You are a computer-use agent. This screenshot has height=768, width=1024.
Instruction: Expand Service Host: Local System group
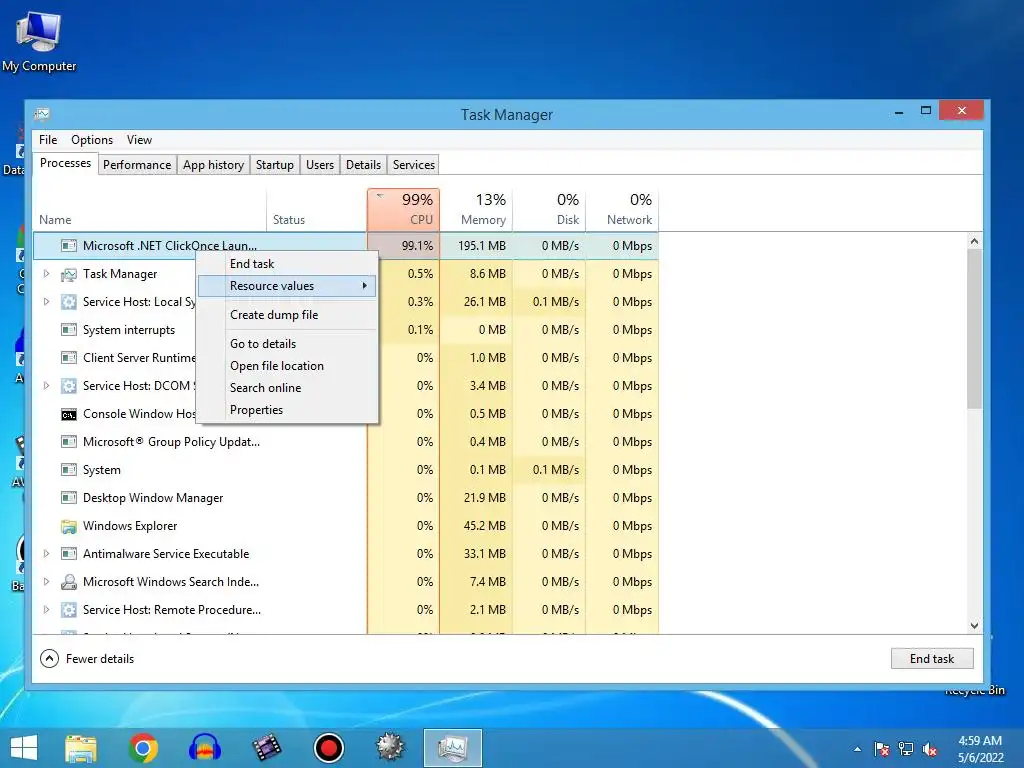[46, 302]
